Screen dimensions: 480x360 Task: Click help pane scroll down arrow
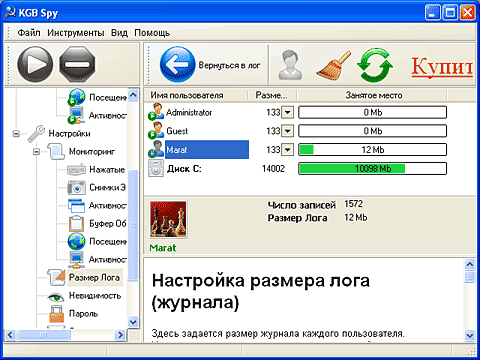[x=470, y=335]
